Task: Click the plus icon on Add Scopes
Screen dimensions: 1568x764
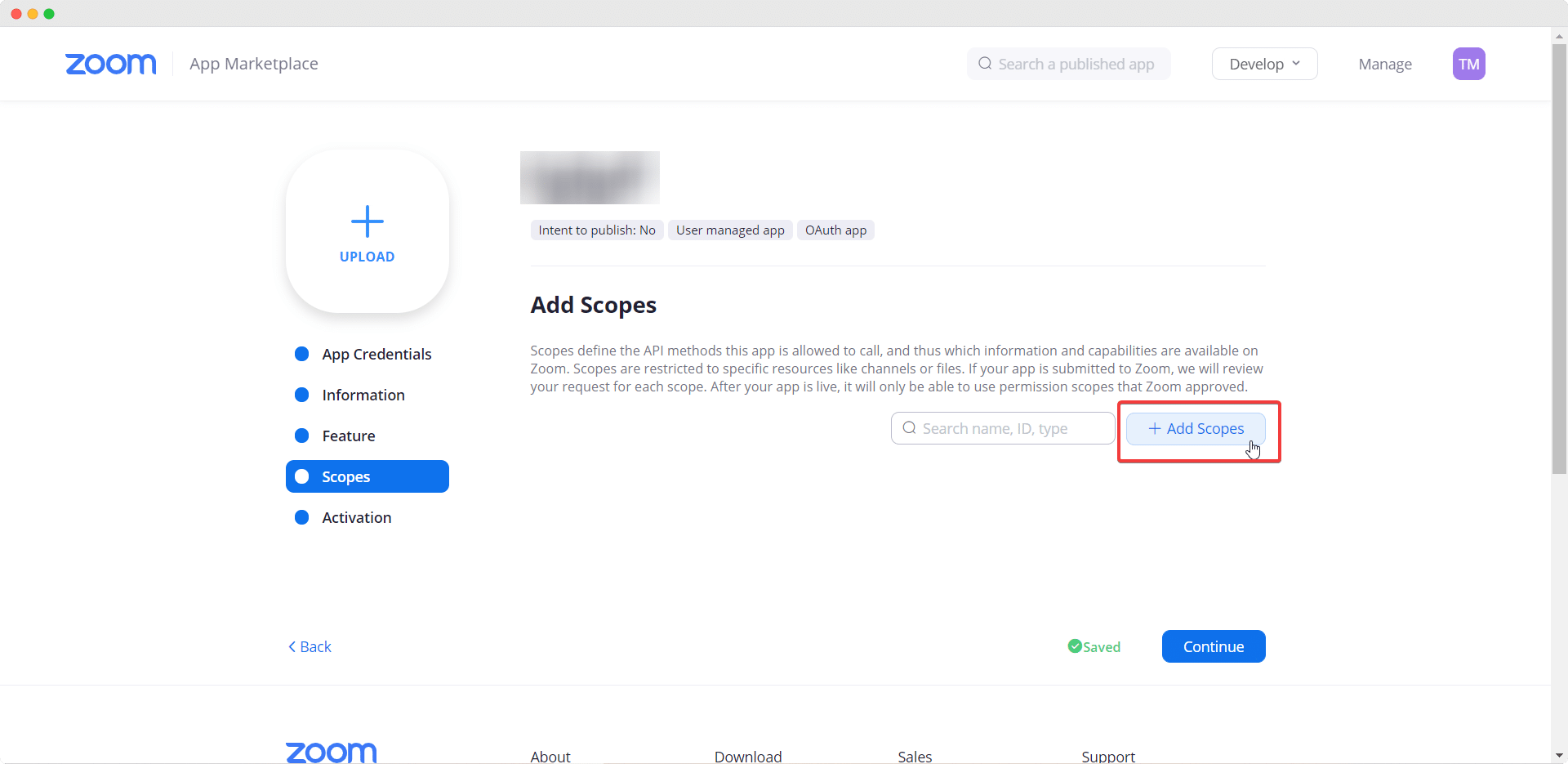Action: point(1154,428)
